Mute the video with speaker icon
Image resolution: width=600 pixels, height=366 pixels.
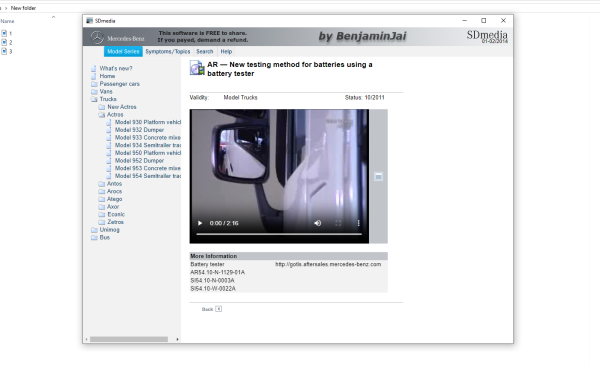coord(318,223)
